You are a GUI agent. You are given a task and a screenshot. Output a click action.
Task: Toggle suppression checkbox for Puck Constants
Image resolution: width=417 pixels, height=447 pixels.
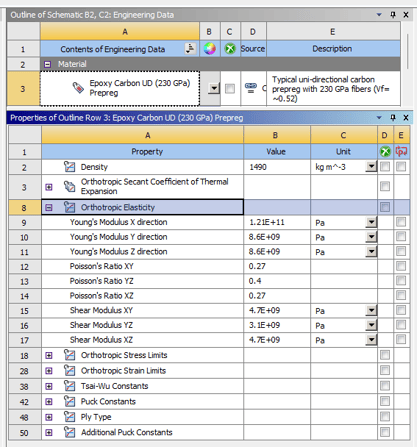click(x=385, y=401)
